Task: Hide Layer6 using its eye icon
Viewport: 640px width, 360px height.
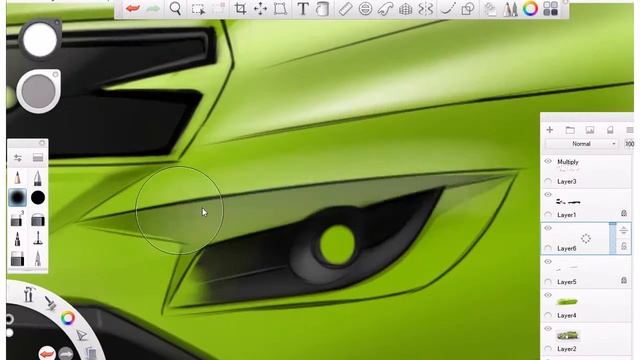Action: (x=548, y=228)
